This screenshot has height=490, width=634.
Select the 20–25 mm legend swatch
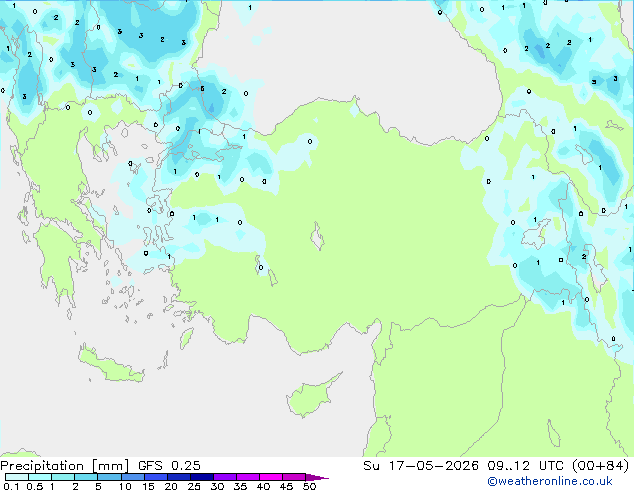point(178,477)
